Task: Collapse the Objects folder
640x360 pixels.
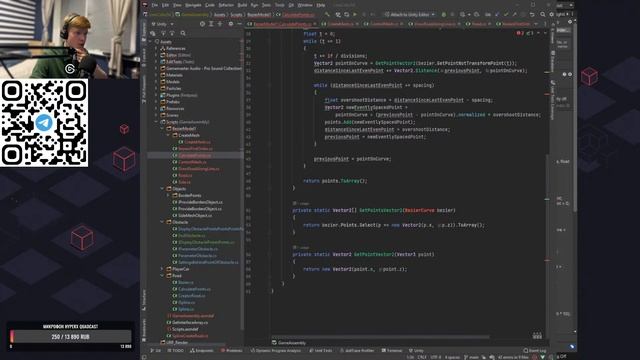Action: pos(162,189)
